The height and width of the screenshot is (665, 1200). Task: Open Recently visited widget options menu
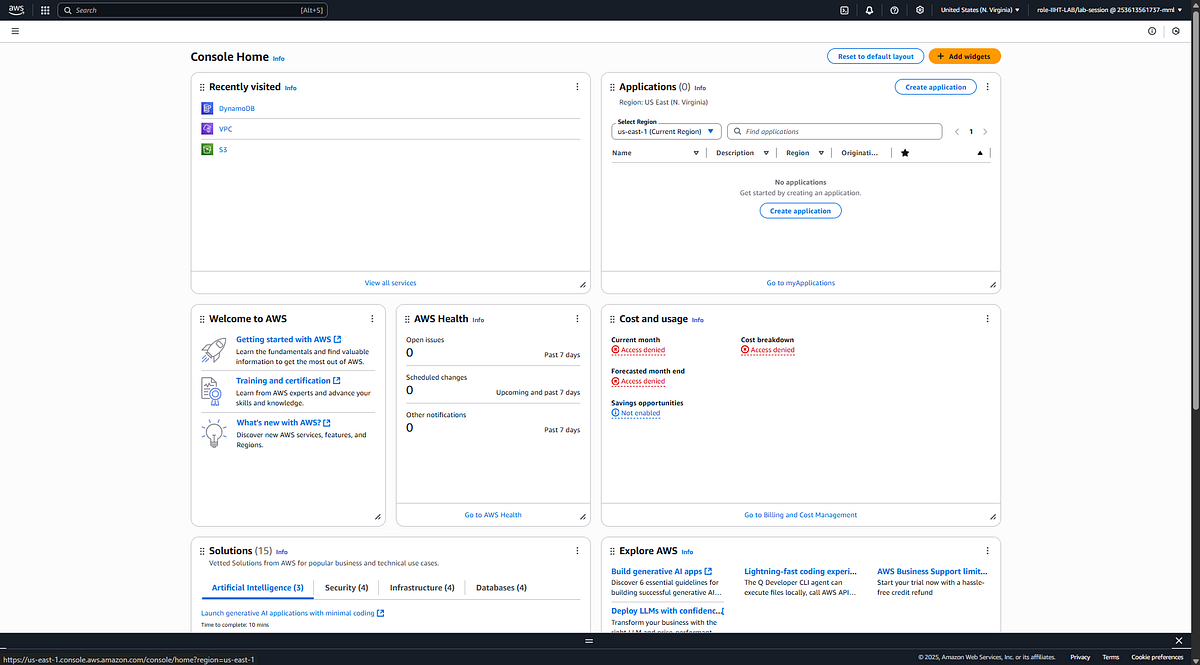click(577, 87)
